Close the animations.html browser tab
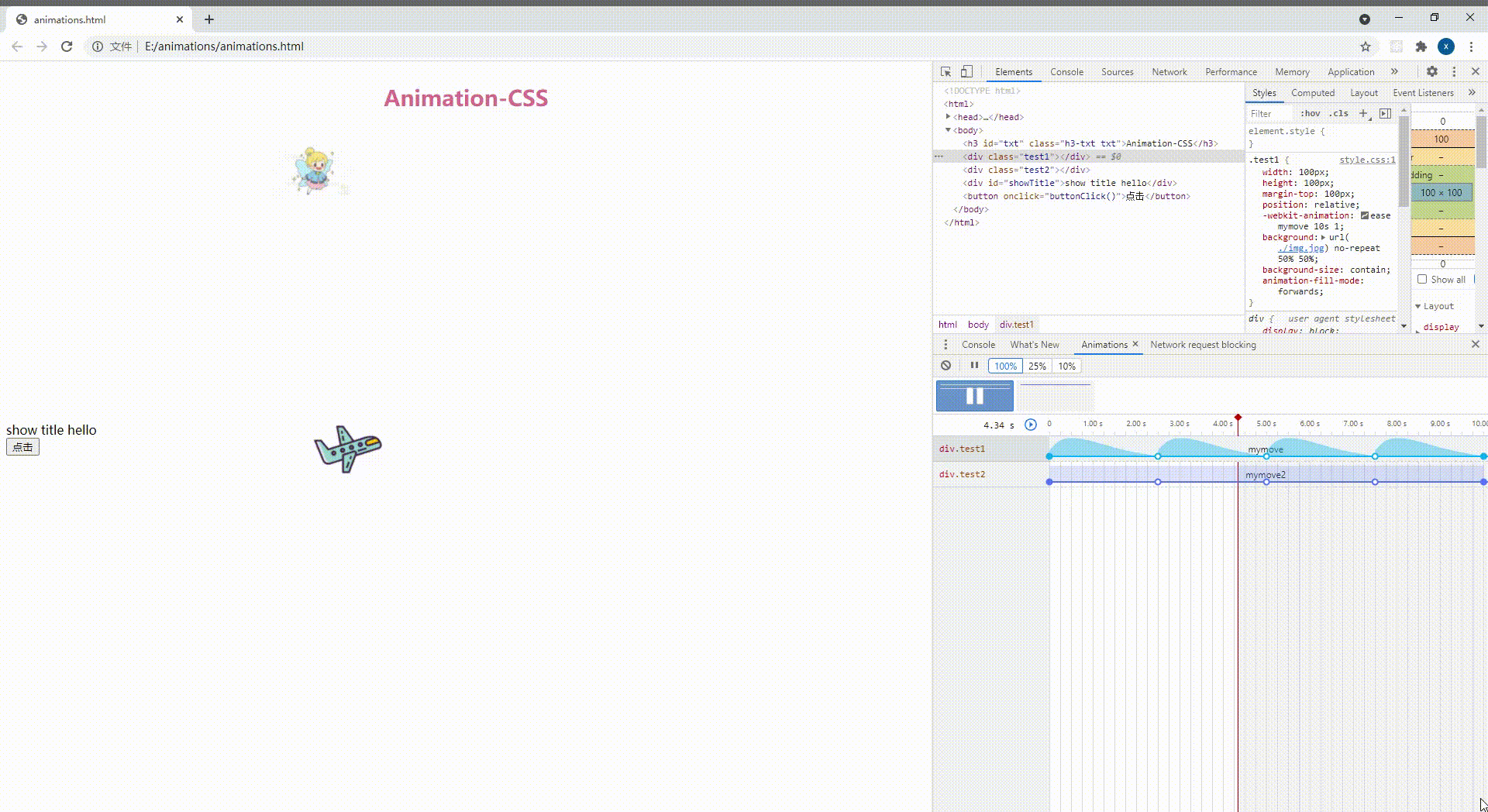 (180, 19)
